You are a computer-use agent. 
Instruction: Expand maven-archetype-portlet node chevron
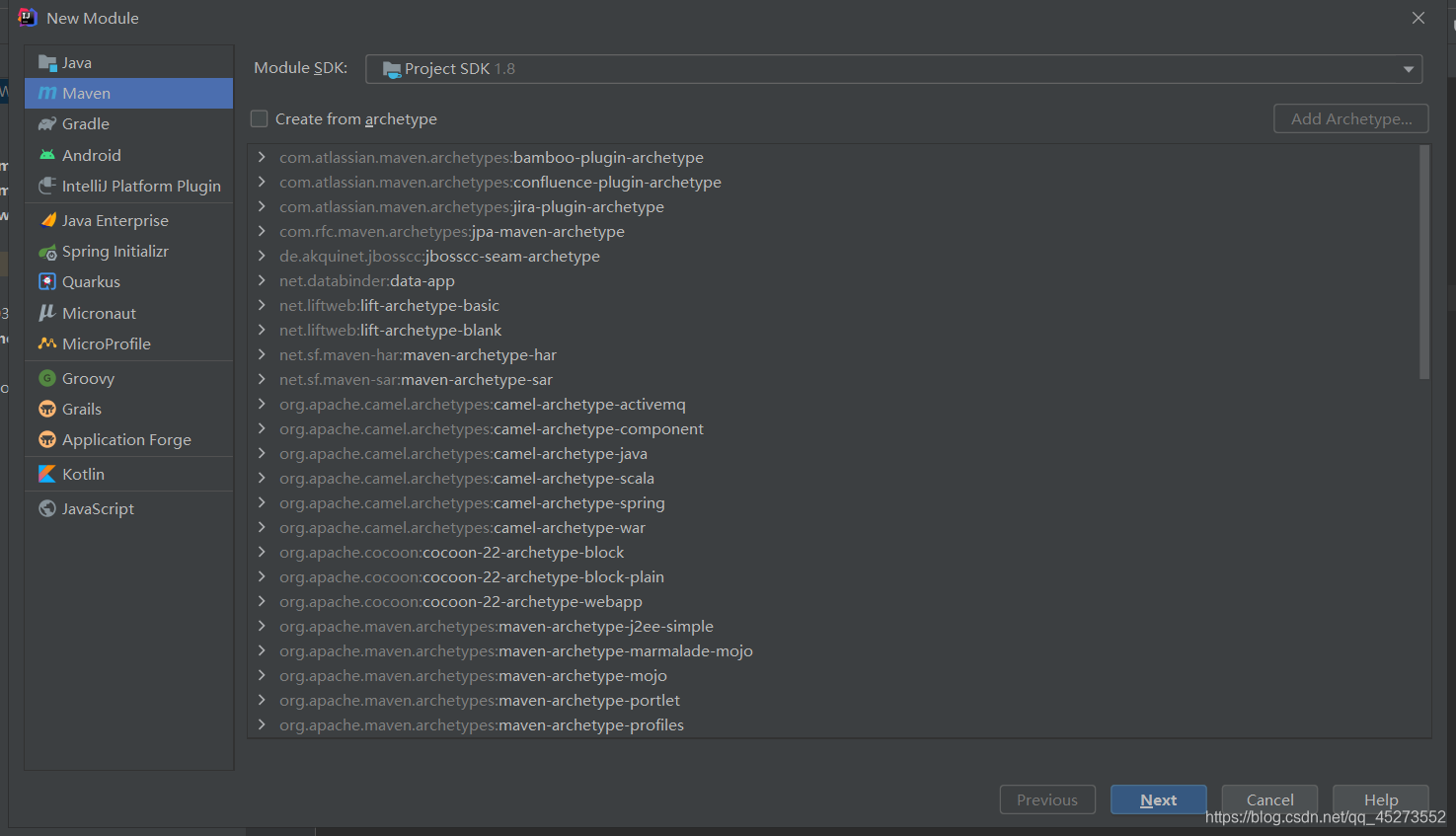click(x=262, y=700)
